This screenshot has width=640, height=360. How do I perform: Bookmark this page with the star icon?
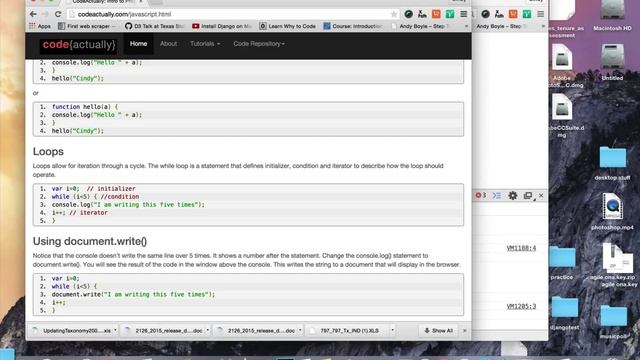(394, 14)
